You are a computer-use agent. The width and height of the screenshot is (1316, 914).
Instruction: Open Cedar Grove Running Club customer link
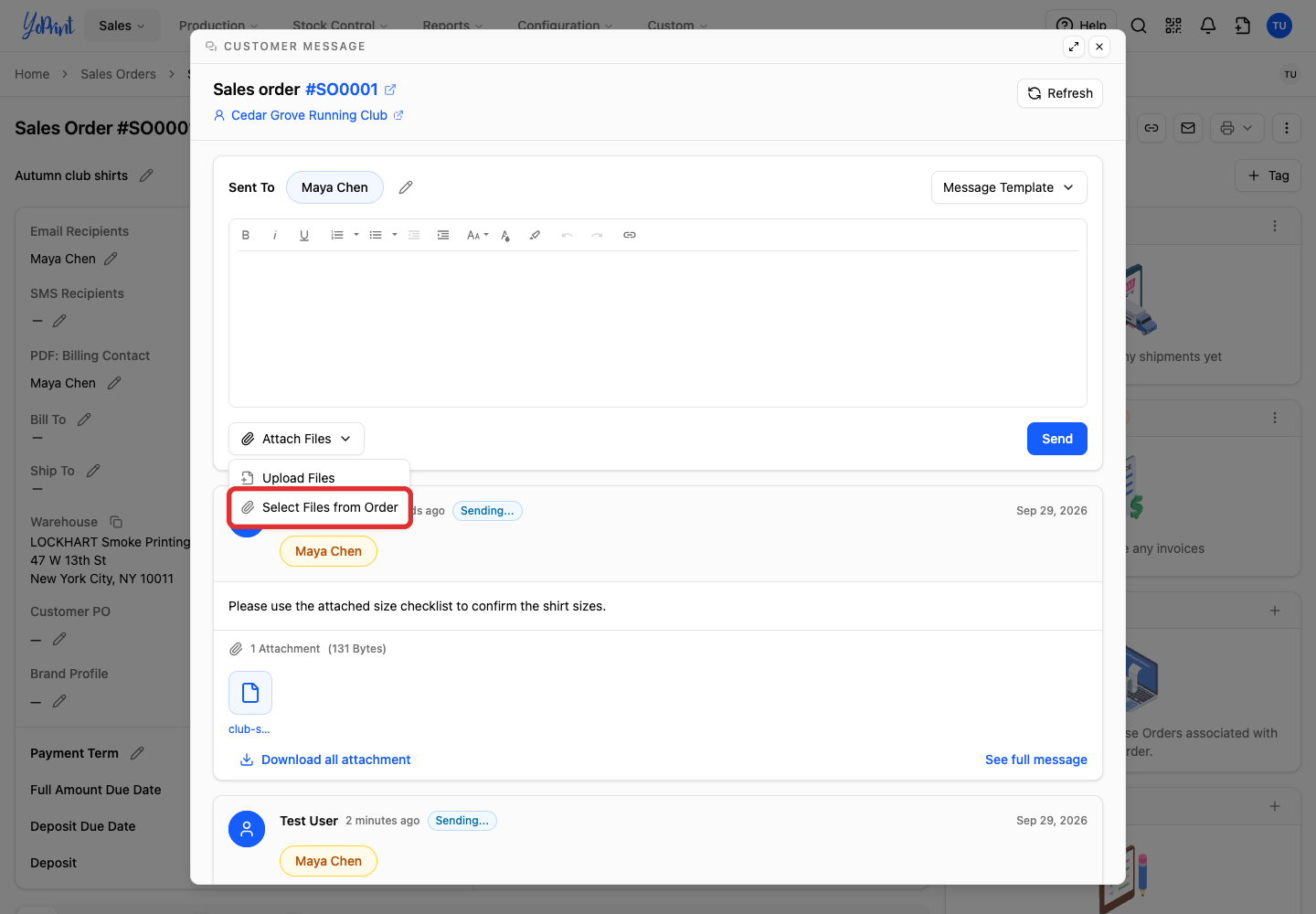(x=317, y=115)
